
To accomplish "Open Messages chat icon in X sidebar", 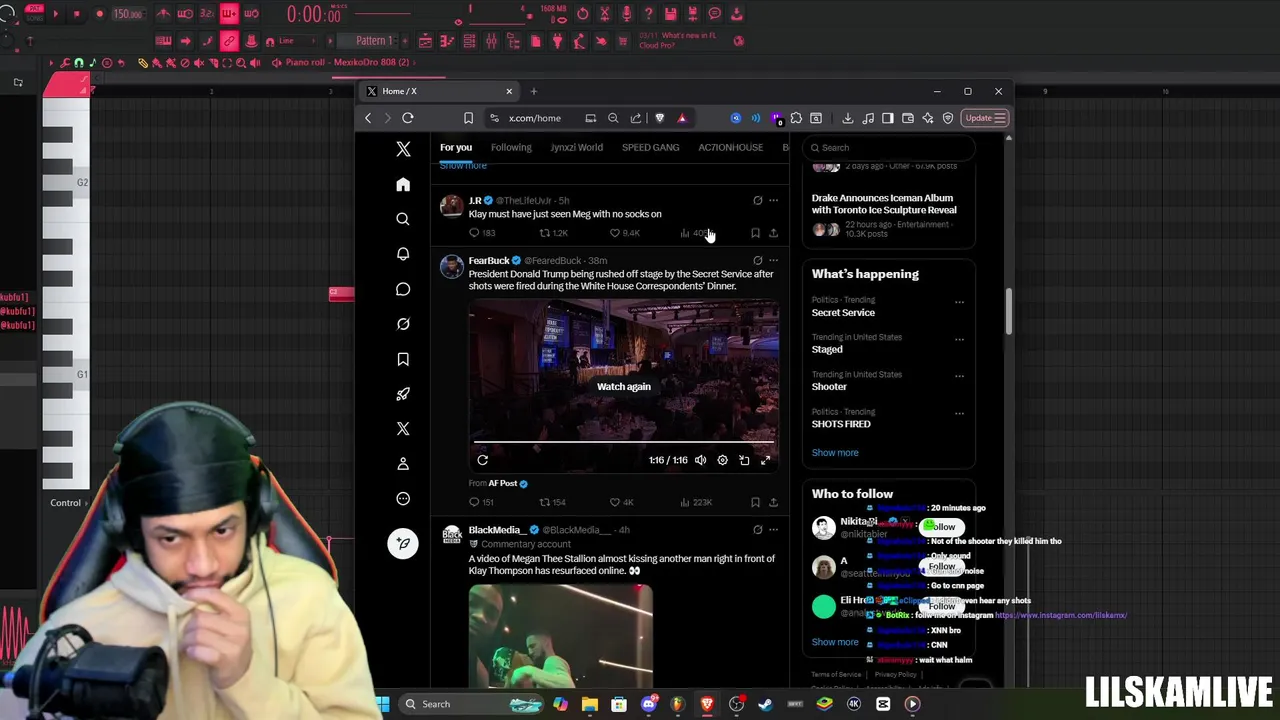I will click(403, 289).
